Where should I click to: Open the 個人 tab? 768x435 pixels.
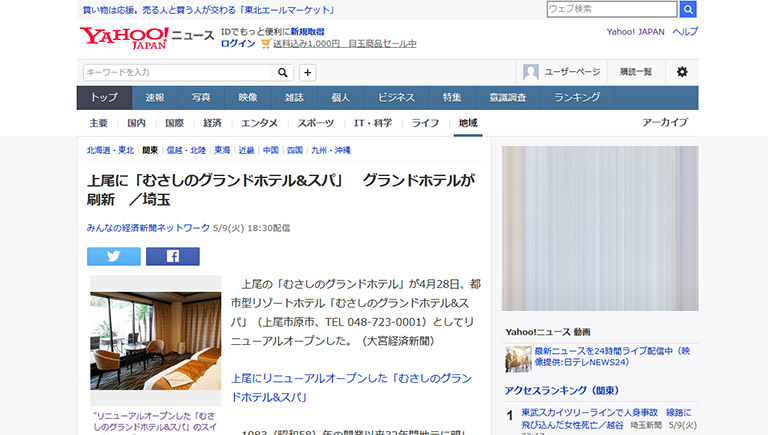pyautogui.click(x=341, y=97)
